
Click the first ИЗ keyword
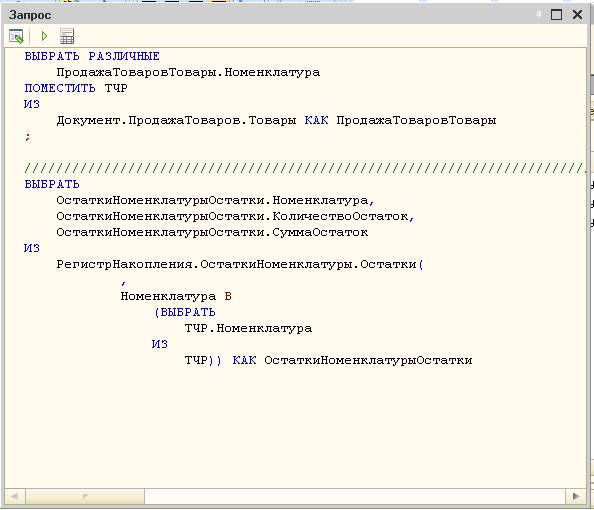point(32,104)
